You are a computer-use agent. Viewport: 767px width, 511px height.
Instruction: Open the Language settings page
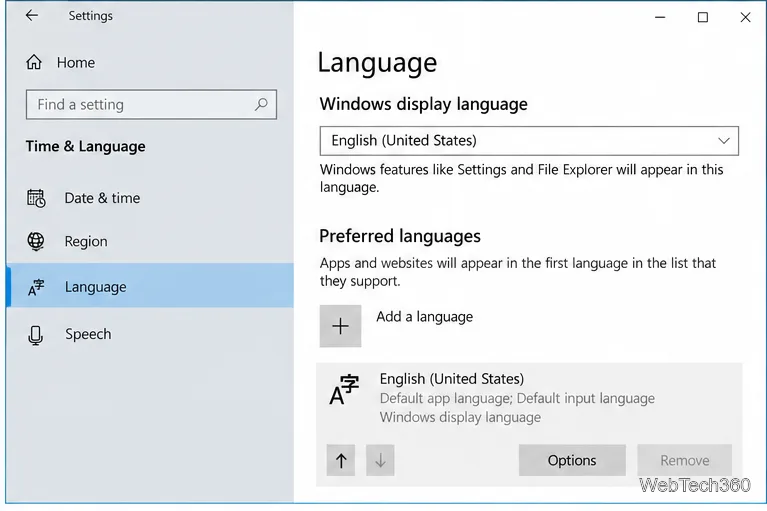tap(150, 286)
